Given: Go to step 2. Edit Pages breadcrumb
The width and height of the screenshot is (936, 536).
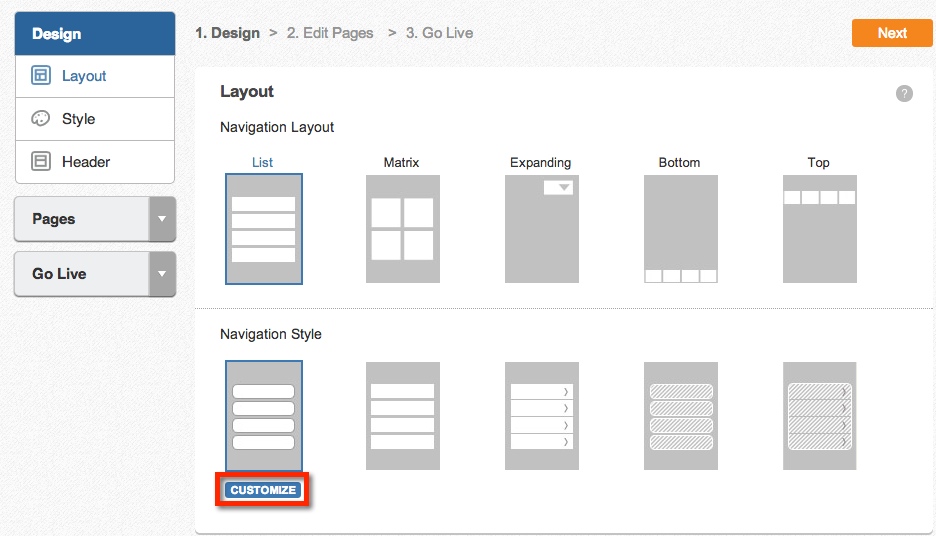Looking at the screenshot, I should [330, 33].
